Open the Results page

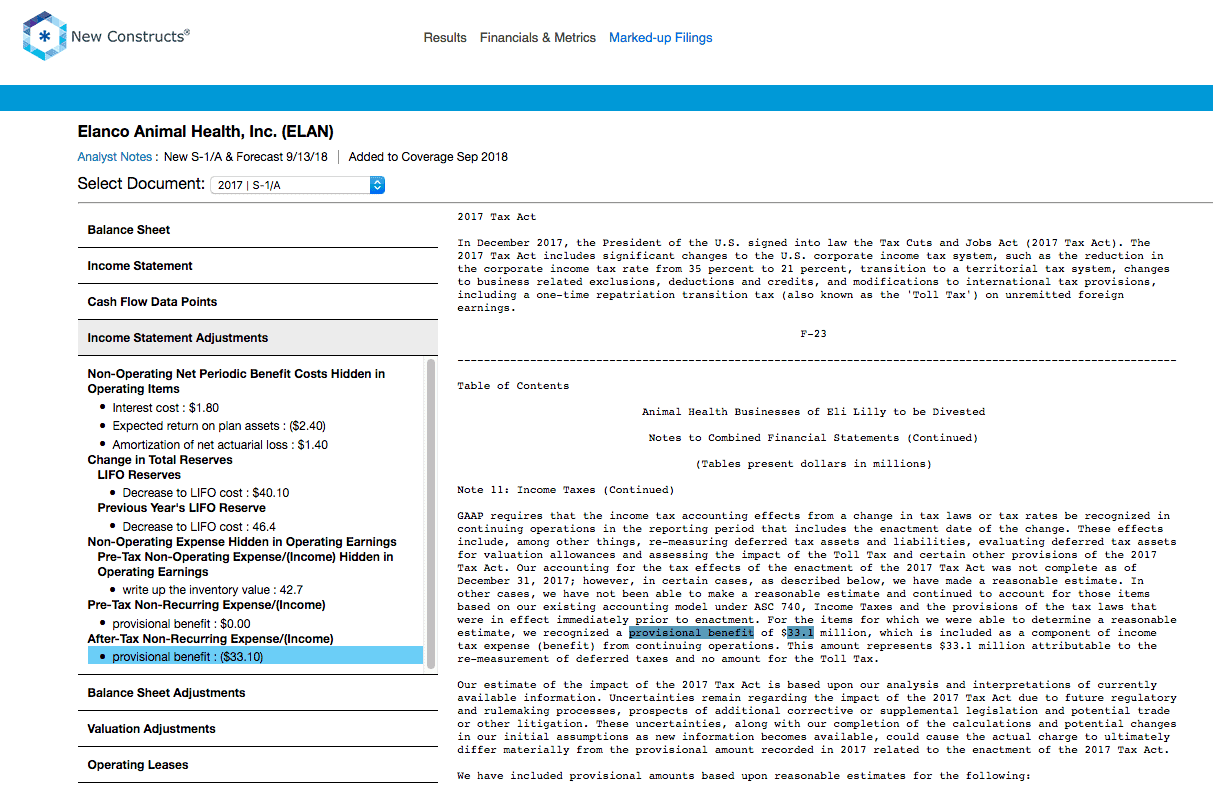(445, 38)
